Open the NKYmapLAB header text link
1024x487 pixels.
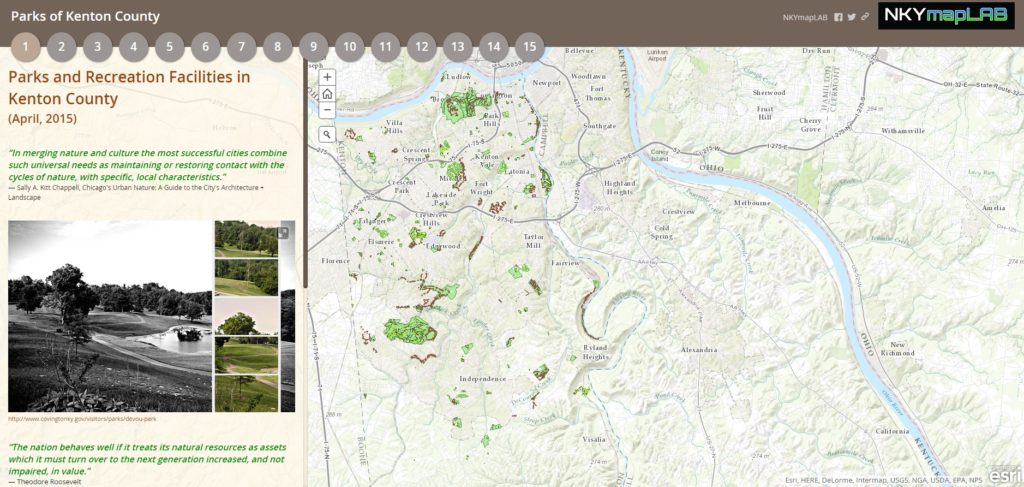(805, 18)
